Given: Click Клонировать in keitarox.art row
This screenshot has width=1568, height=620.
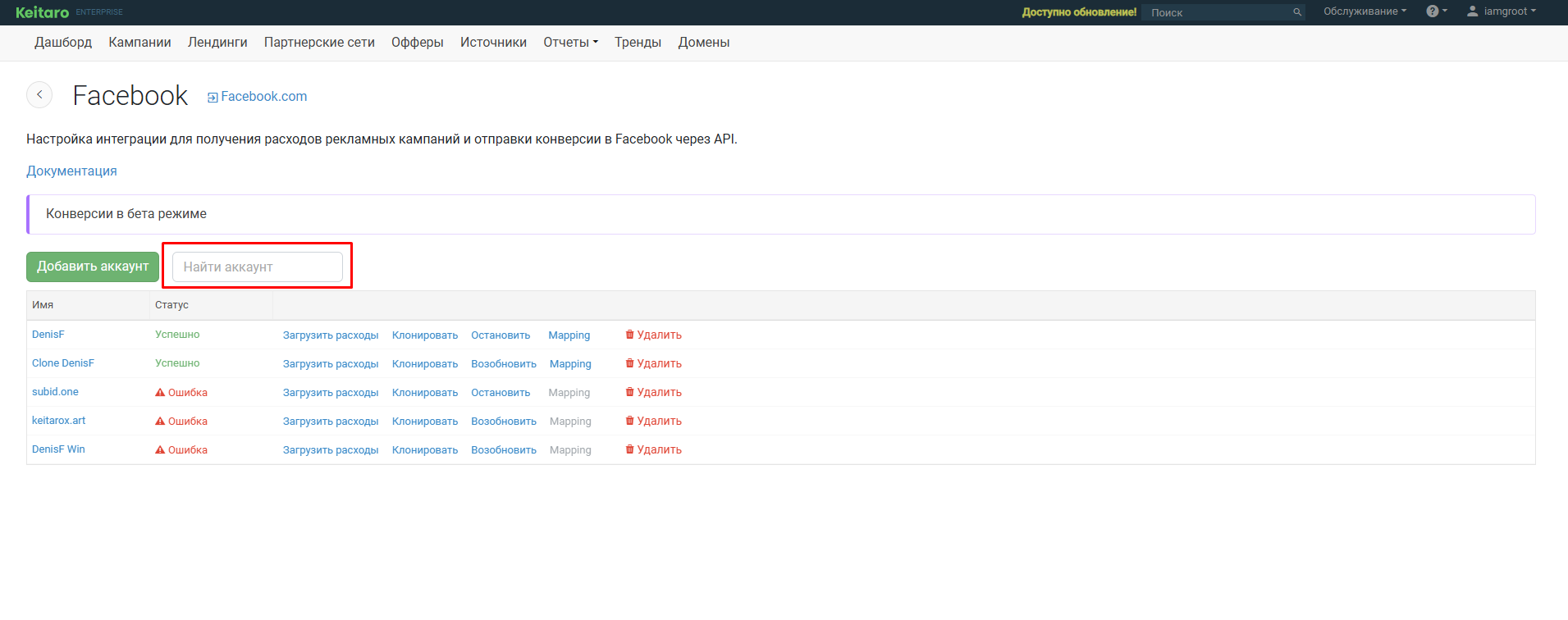Looking at the screenshot, I should [x=425, y=422].
